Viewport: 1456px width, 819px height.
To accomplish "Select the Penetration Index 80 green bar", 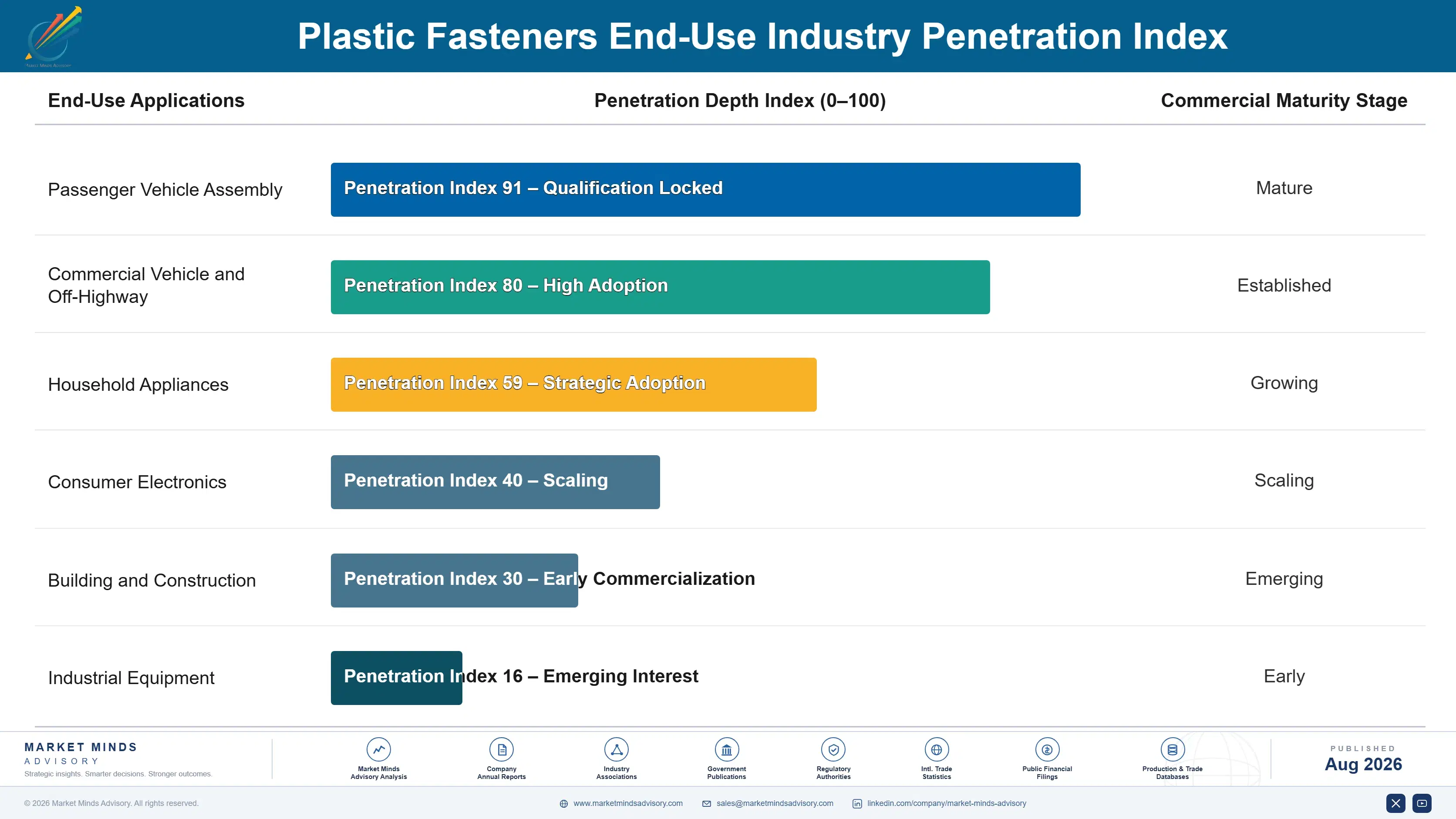I will pyautogui.click(x=660, y=287).
